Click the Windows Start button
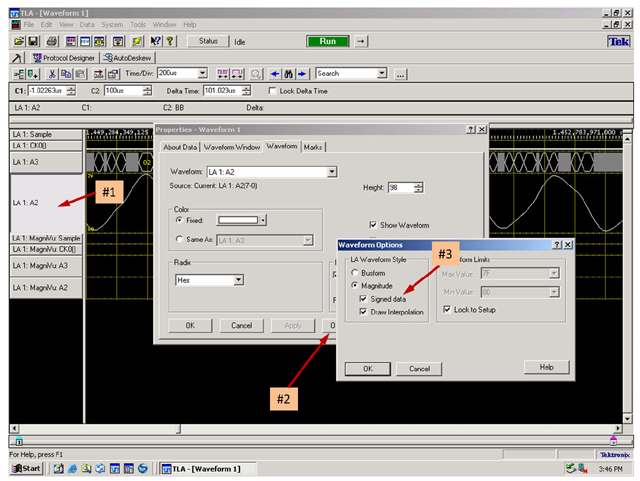640x481 pixels. point(26,468)
